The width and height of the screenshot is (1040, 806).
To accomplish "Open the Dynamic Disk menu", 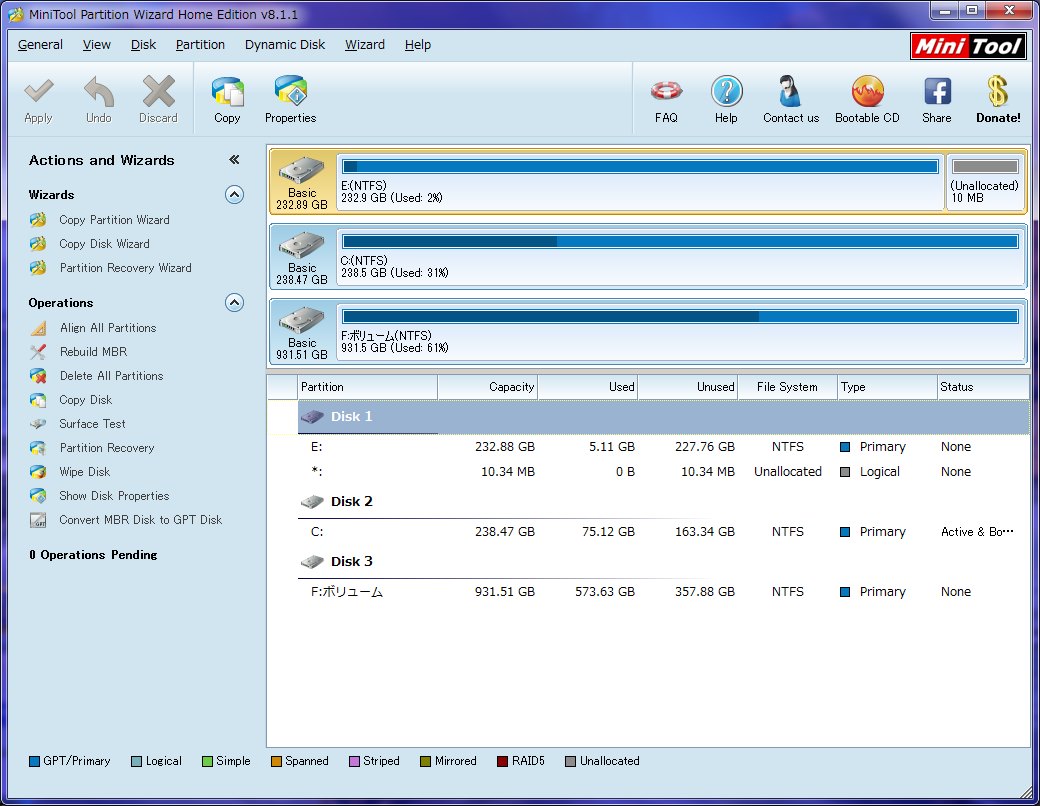I will [285, 45].
